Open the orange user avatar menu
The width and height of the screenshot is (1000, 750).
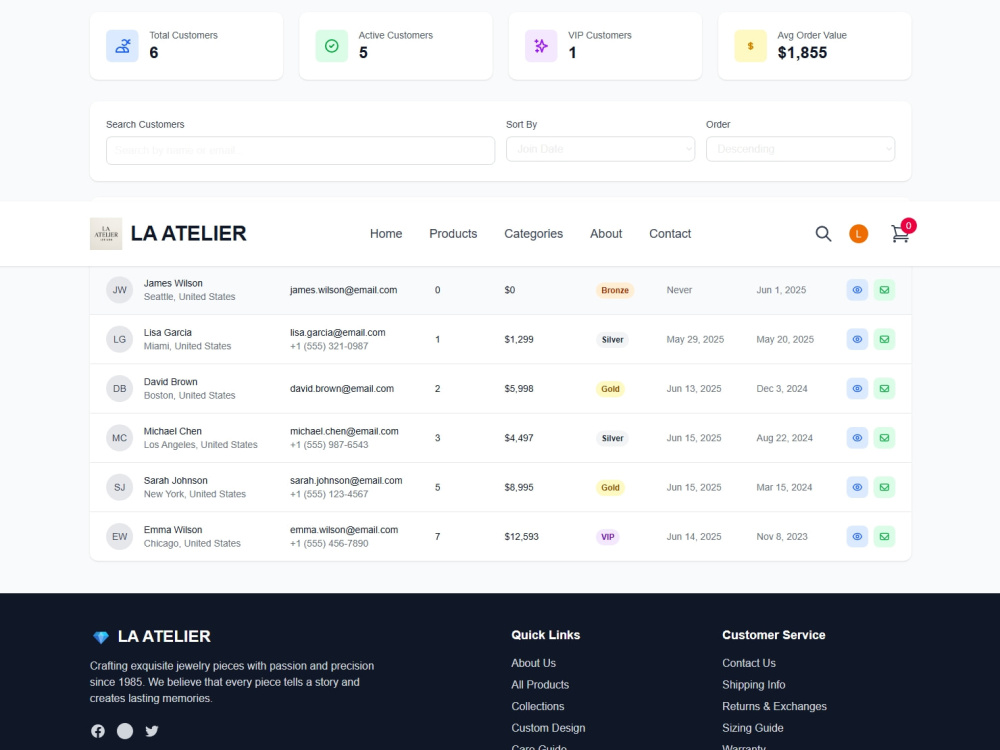[858, 234]
